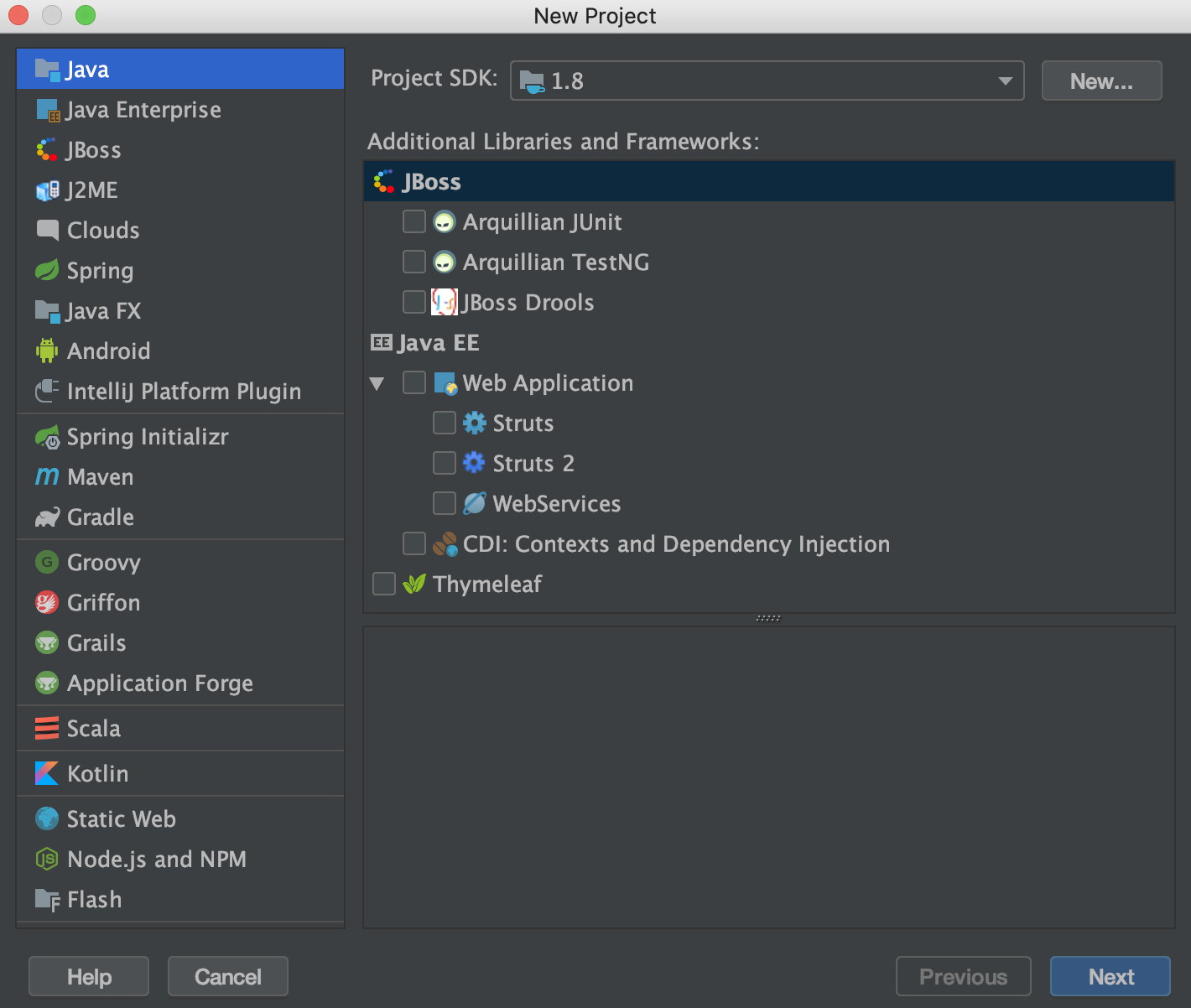Click the Thymeleaf leaf icon

click(414, 584)
